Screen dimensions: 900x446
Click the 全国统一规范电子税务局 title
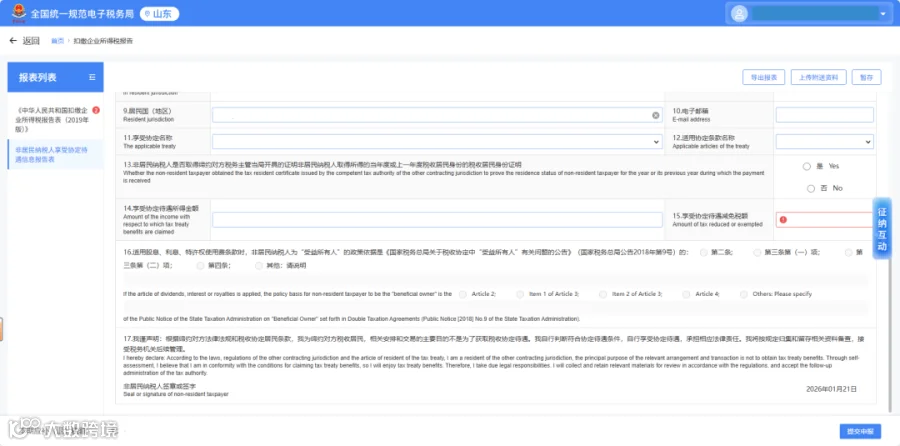point(82,14)
